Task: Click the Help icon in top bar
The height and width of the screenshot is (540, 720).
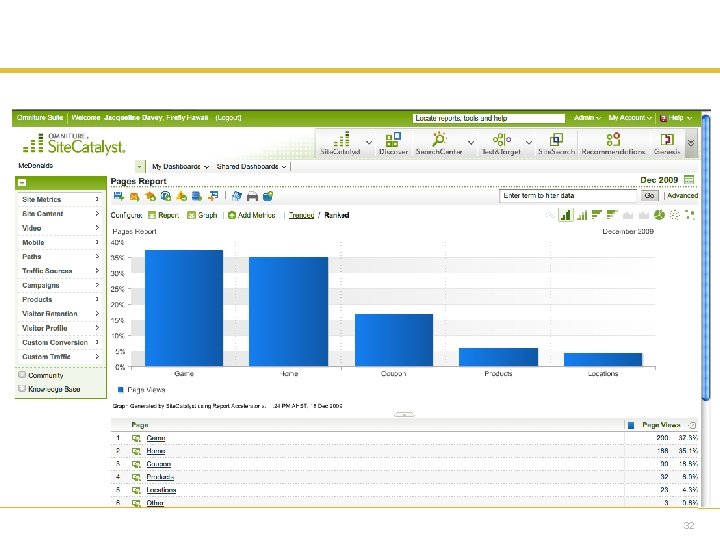Action: (x=663, y=118)
